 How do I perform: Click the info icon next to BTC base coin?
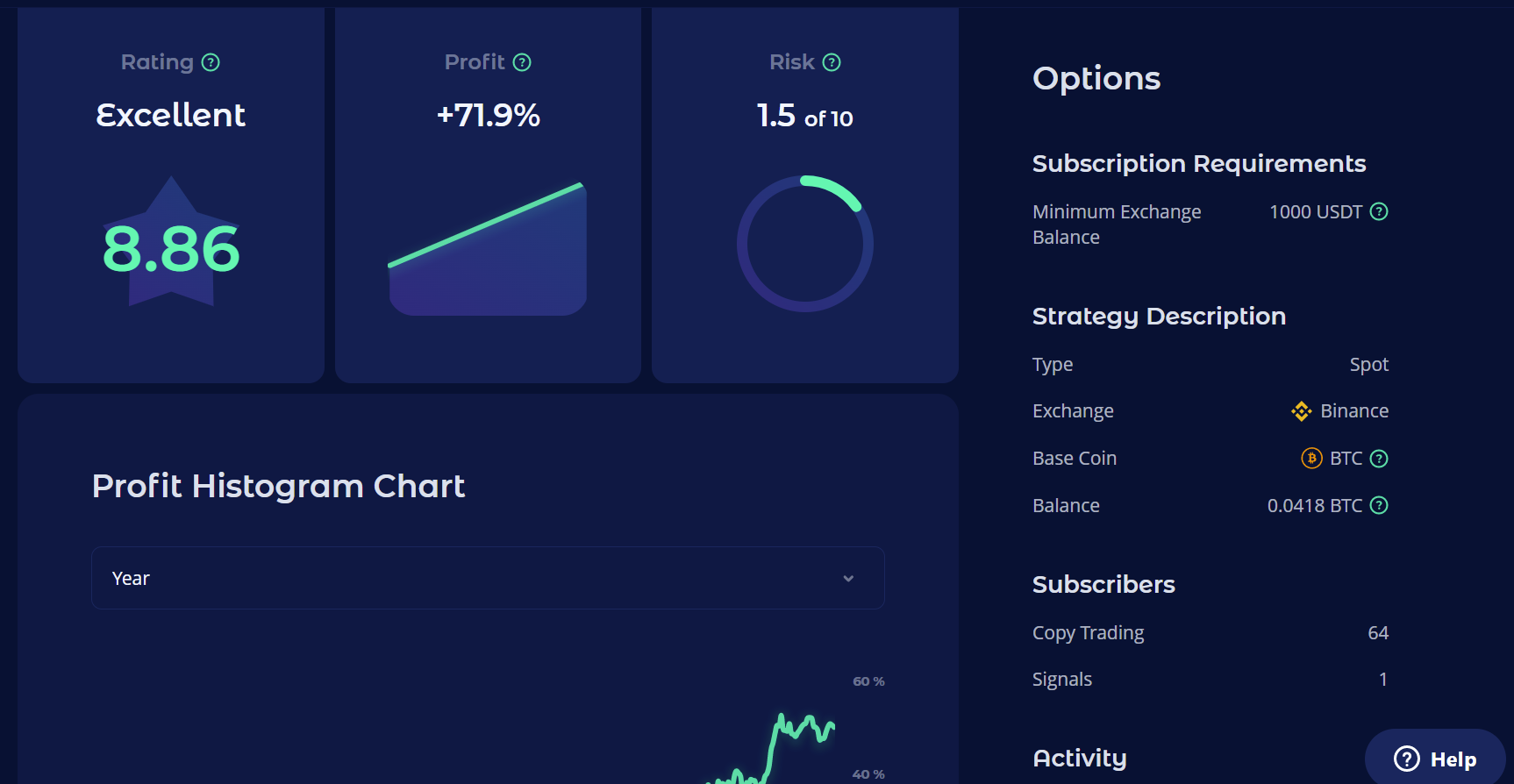pyautogui.click(x=1379, y=459)
